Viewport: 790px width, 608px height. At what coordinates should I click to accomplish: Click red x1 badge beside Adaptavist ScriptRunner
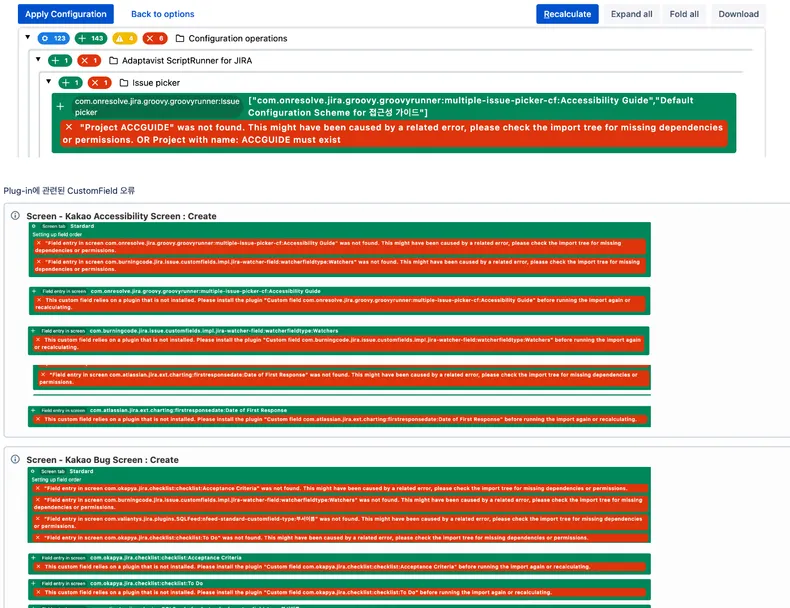pos(89,60)
